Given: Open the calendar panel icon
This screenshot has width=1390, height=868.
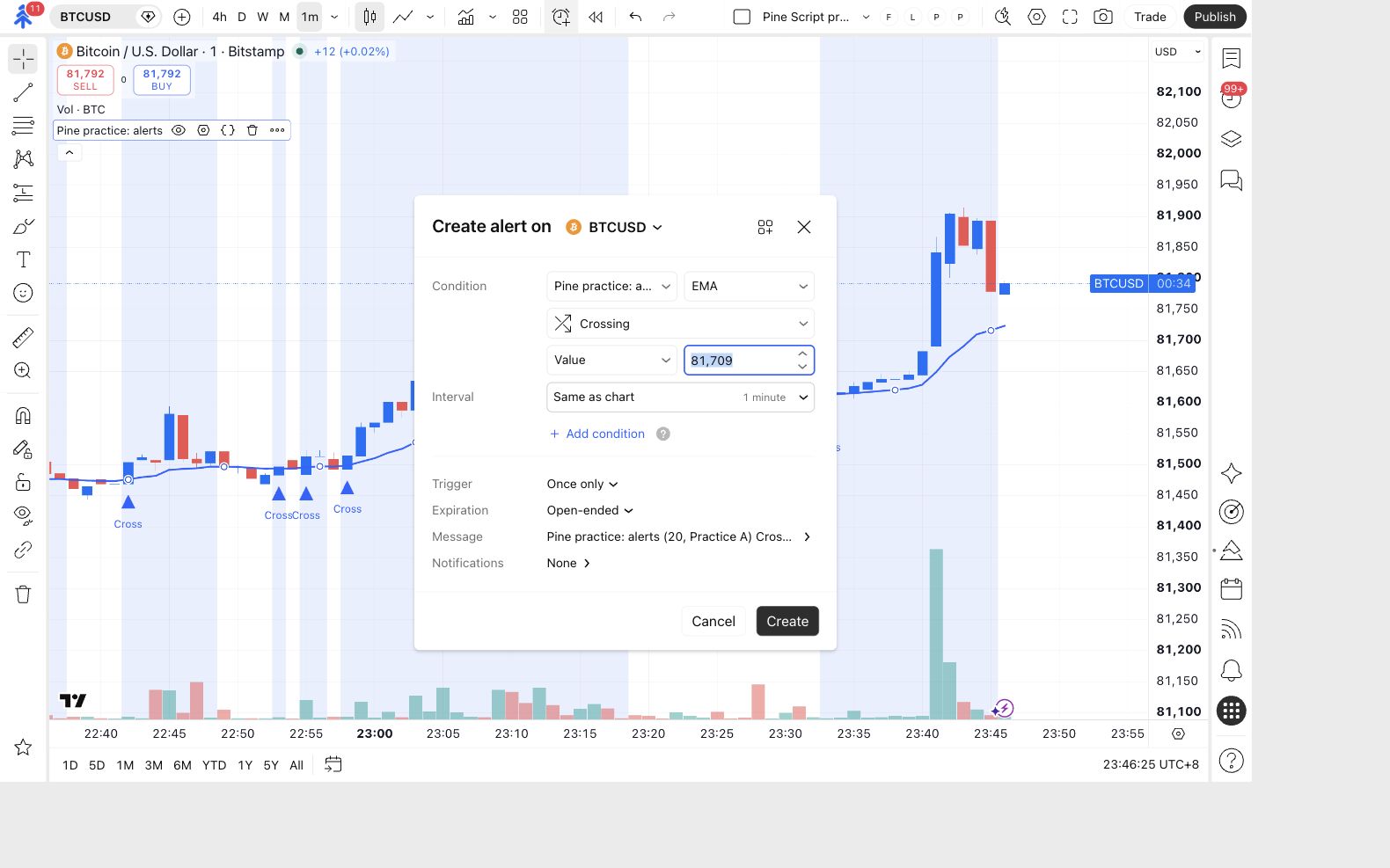Looking at the screenshot, I should [x=1232, y=588].
